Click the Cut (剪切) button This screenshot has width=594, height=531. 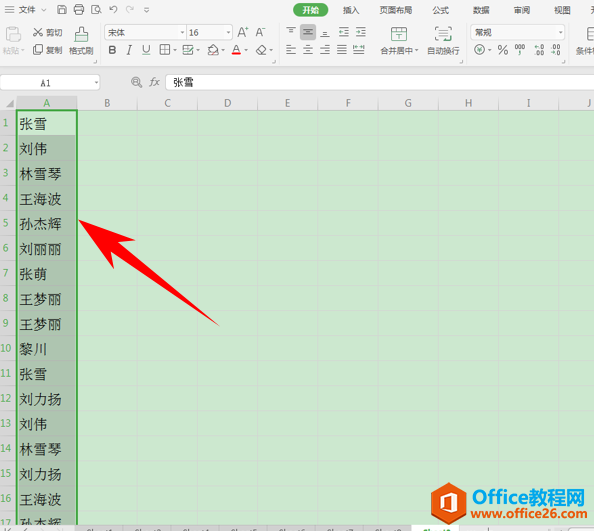(x=47, y=33)
